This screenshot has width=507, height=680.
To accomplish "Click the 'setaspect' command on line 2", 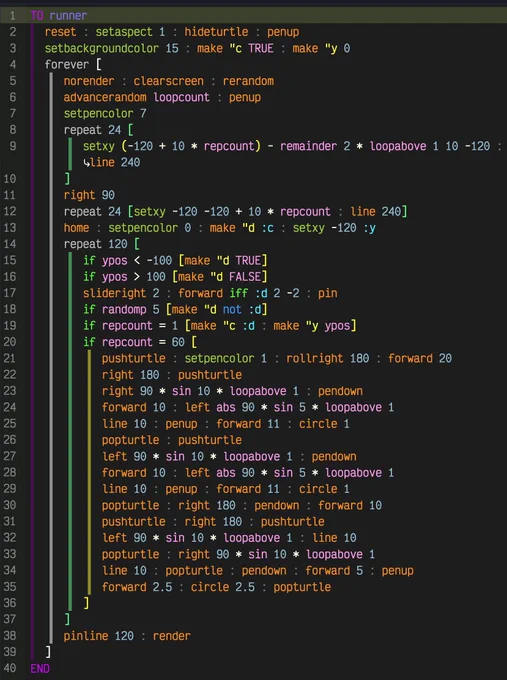I will 124,32.
